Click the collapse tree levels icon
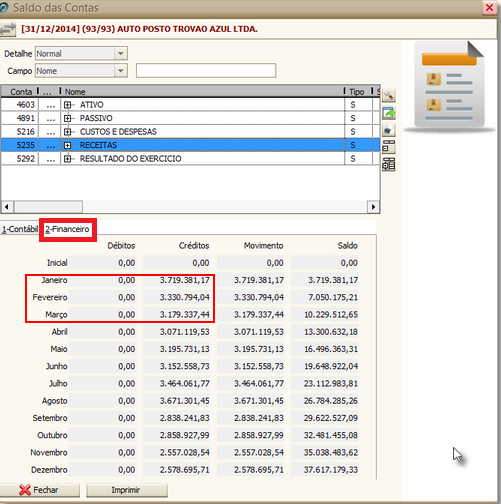The height and width of the screenshot is (504, 501). [x=389, y=147]
